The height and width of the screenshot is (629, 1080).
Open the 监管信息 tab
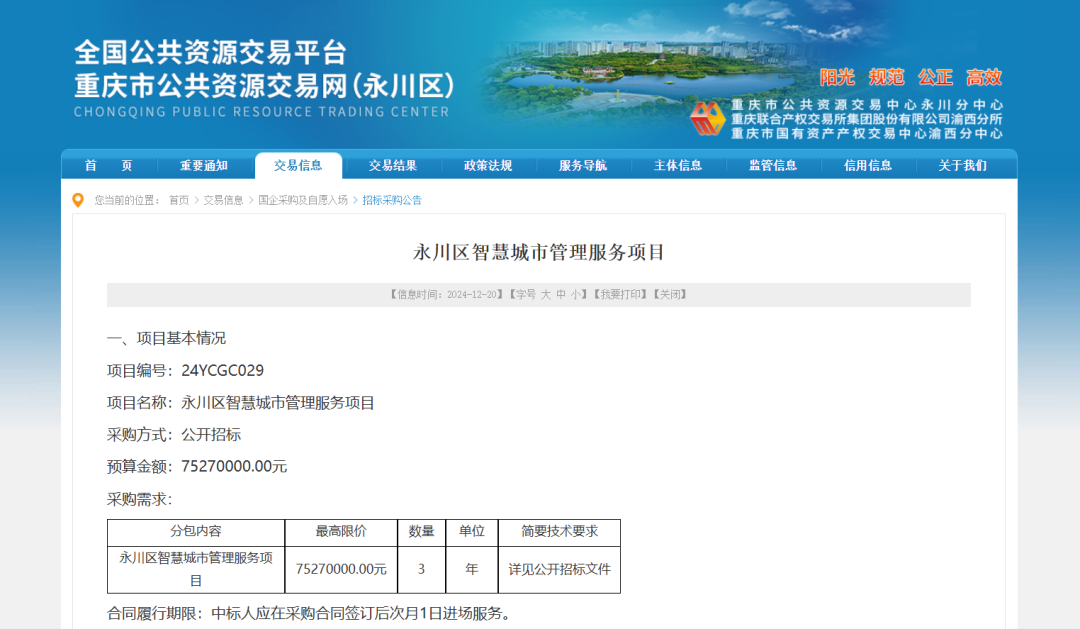click(x=773, y=166)
